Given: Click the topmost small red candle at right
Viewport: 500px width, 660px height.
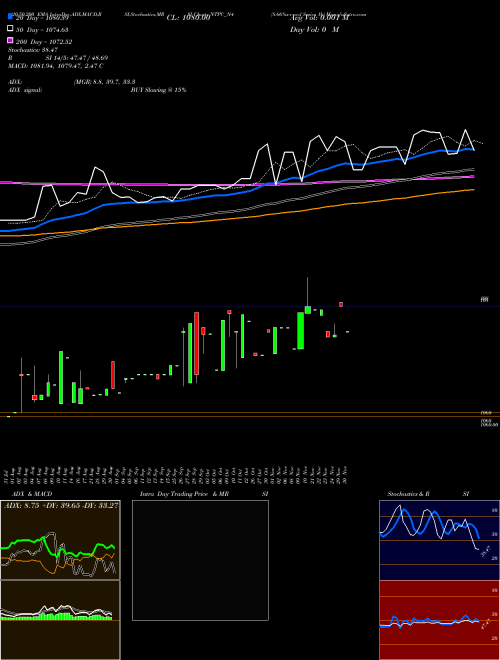Looking at the screenshot, I should [341, 304].
